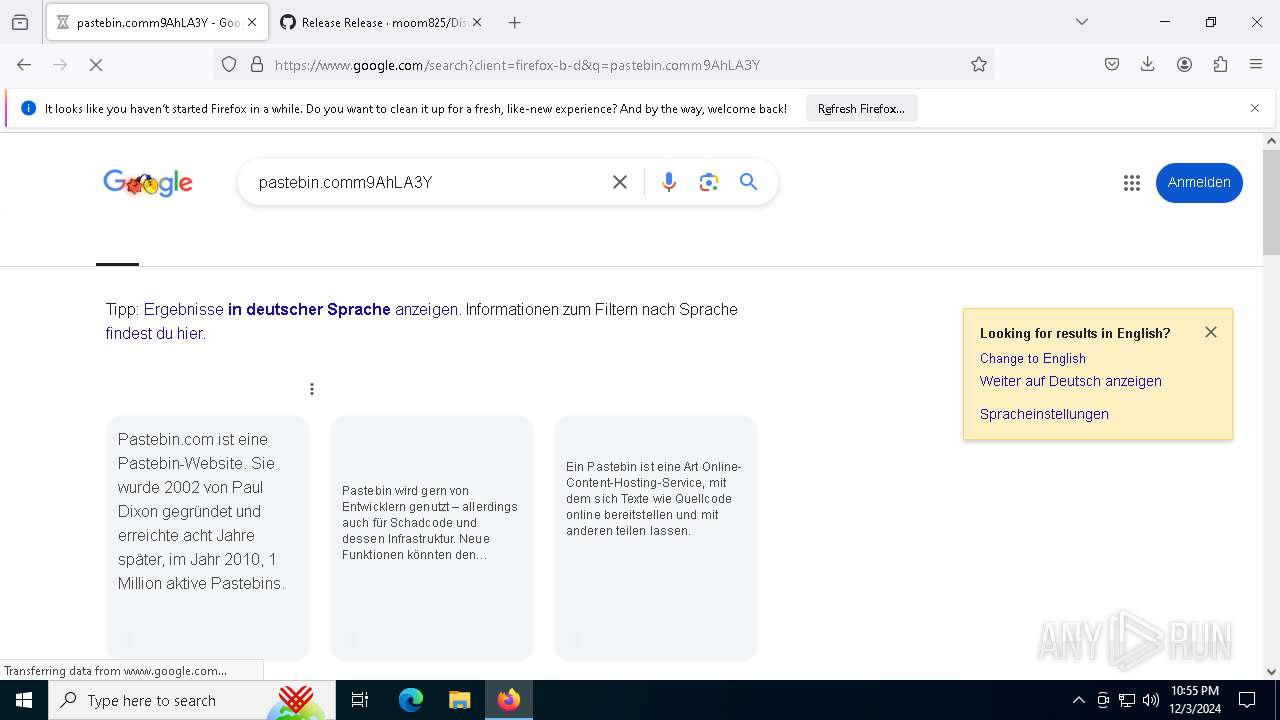Stop loading the page
Image resolution: width=1280 pixels, height=720 pixels.
[x=96, y=65]
